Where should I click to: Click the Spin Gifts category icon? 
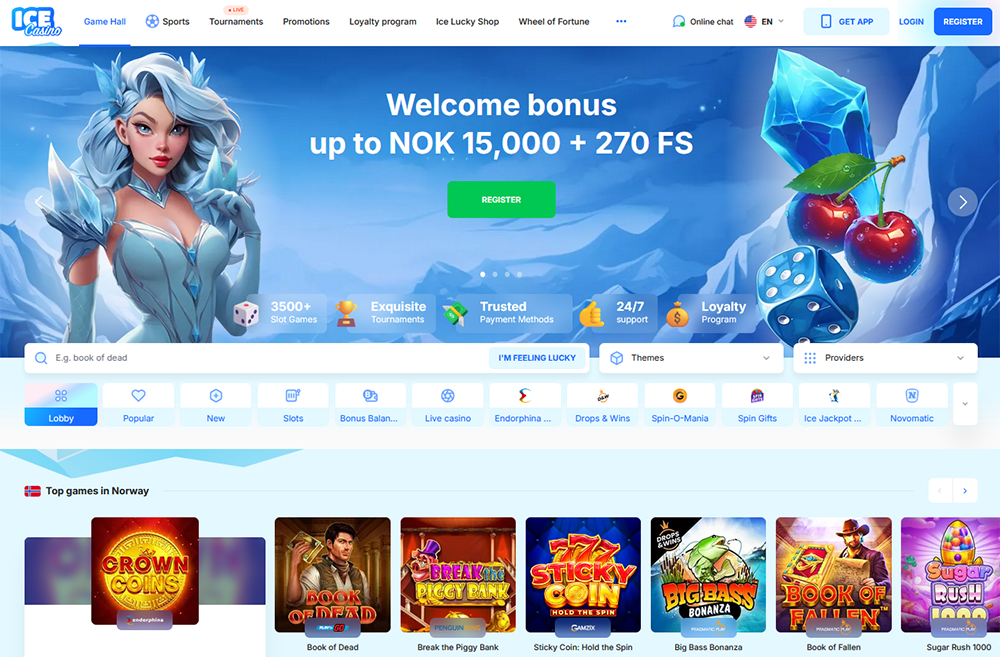point(757,395)
